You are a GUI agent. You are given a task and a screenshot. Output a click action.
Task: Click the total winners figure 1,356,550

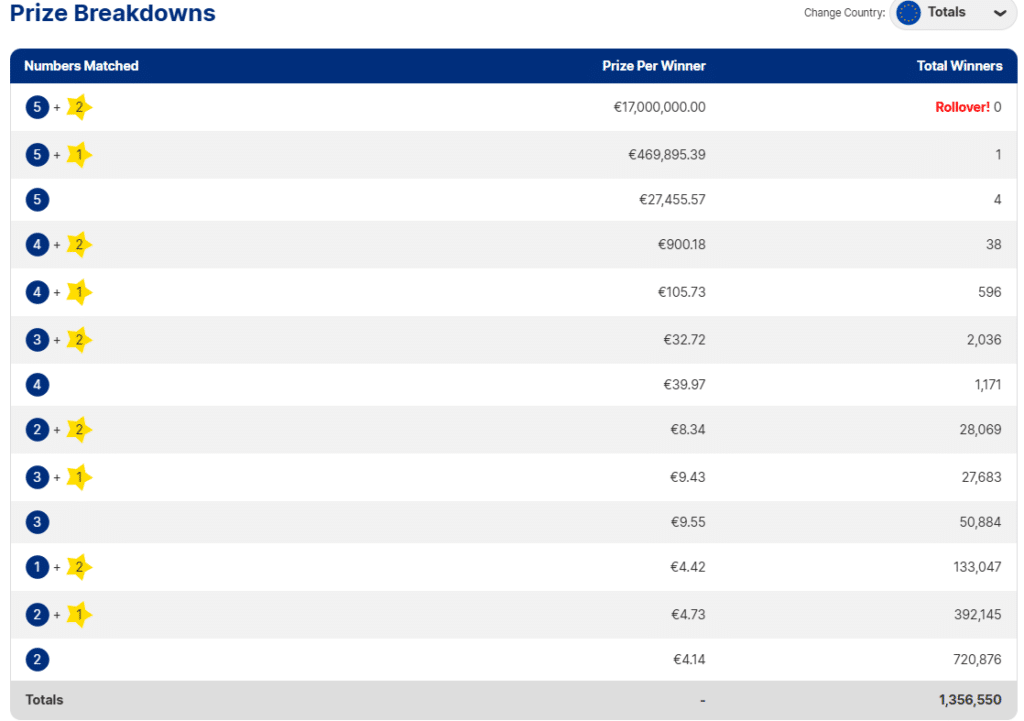pyautogui.click(x=970, y=700)
